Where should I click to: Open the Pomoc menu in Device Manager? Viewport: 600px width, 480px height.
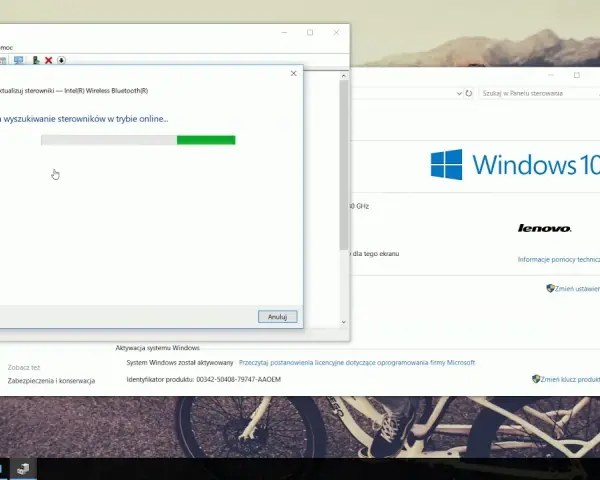point(6,47)
